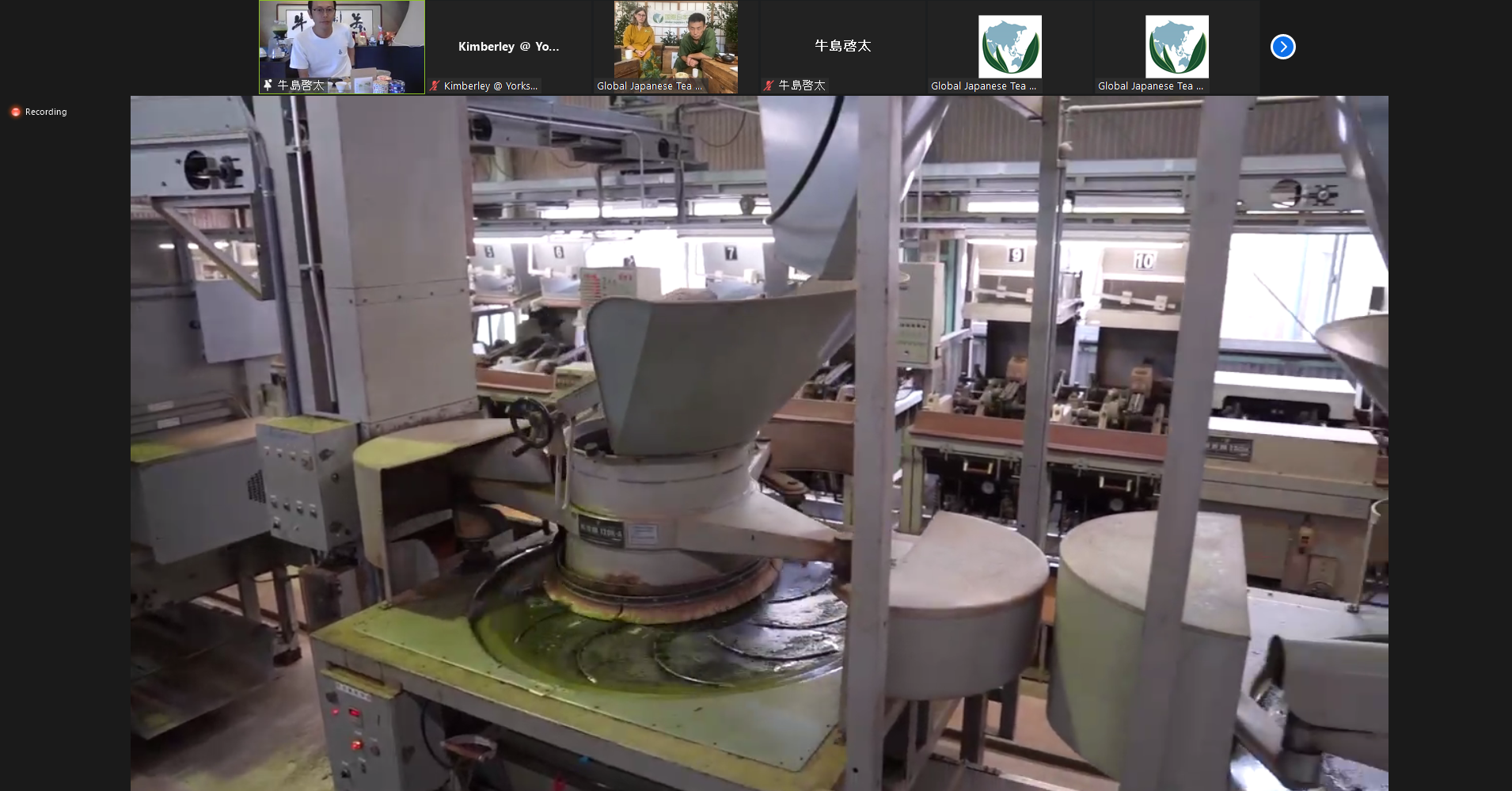
Task: Click the name label under the two seated people
Action: (x=649, y=86)
